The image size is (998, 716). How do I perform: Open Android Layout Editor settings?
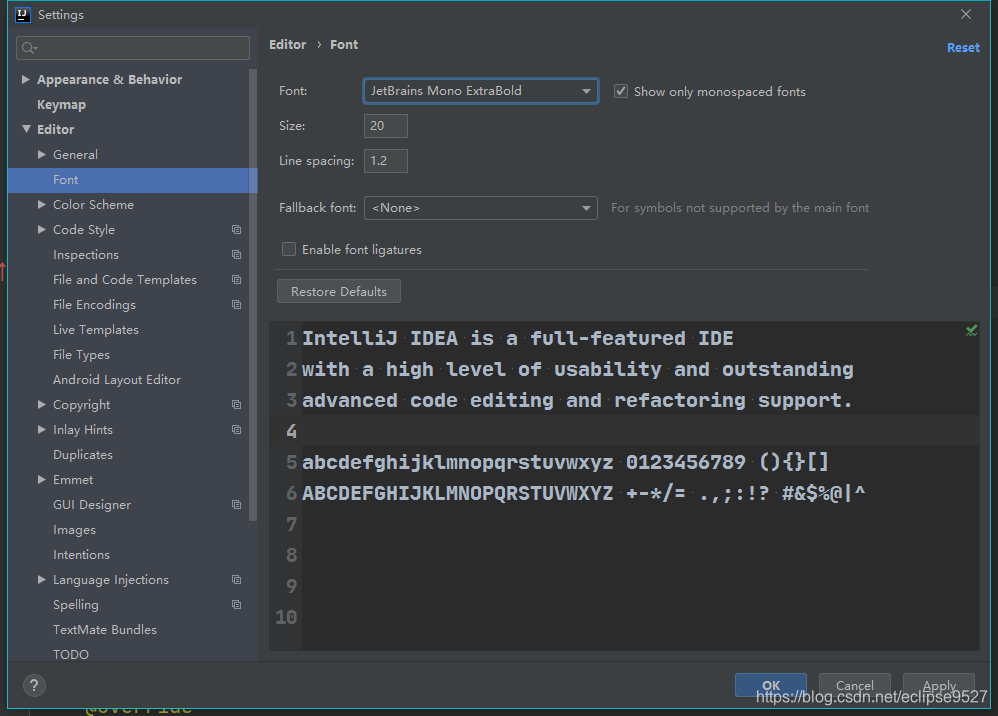[x=116, y=380]
